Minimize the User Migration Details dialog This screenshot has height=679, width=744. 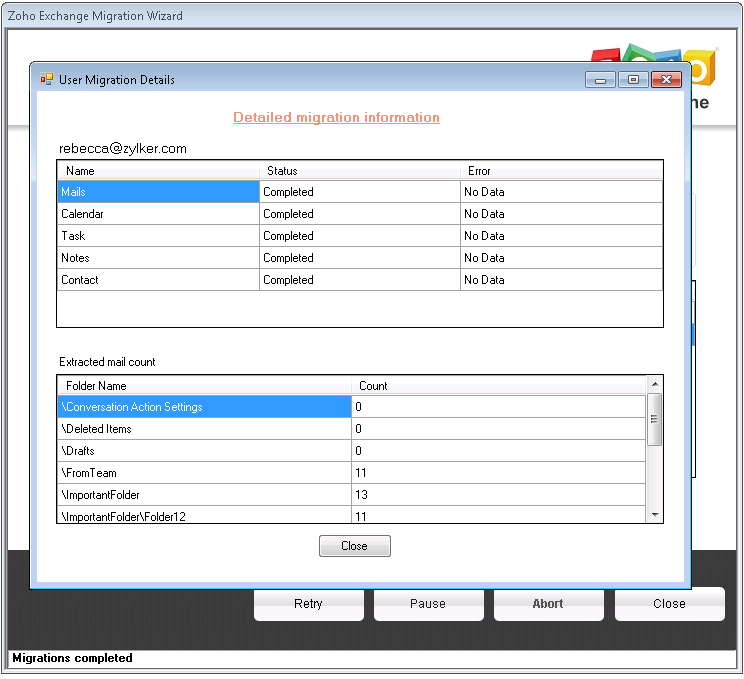[600, 80]
